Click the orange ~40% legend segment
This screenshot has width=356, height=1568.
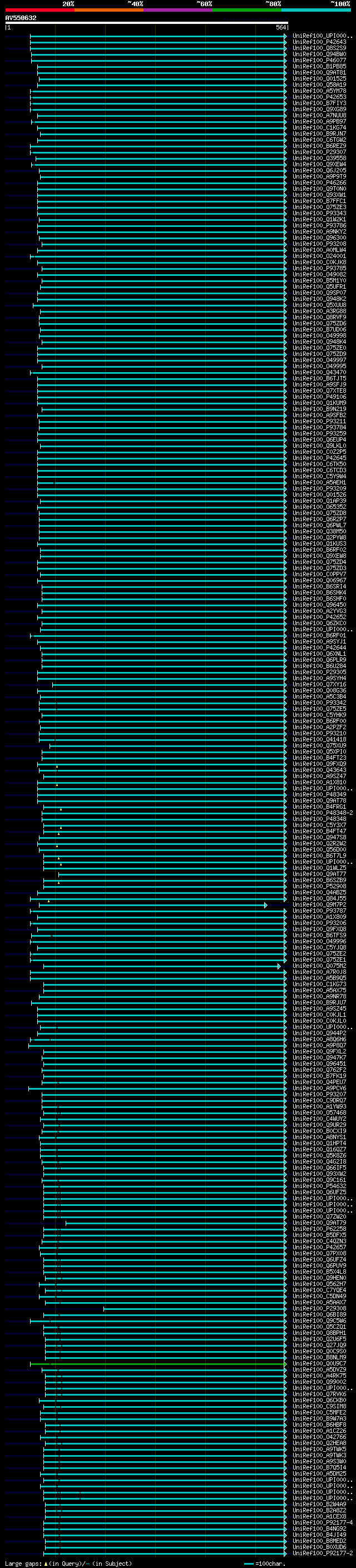click(109, 11)
